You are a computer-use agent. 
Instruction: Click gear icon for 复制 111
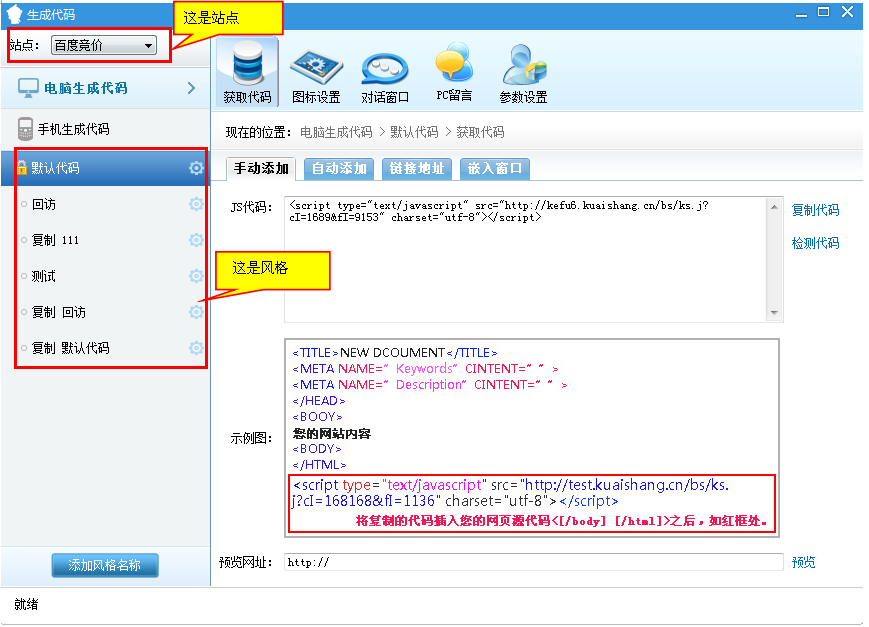pyautogui.click(x=196, y=240)
